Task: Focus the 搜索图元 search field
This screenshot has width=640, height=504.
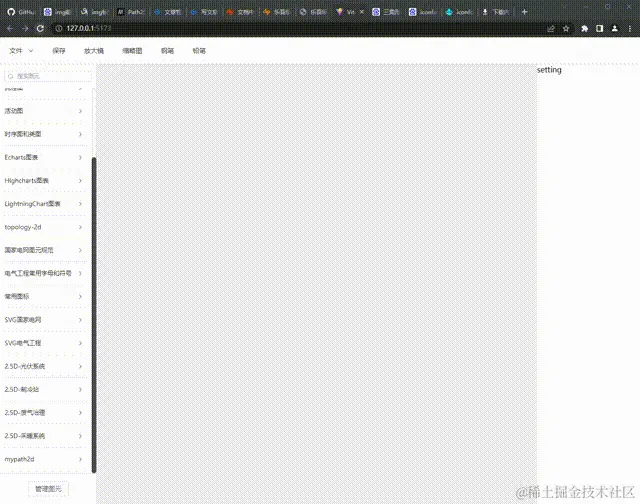Action: [48, 76]
